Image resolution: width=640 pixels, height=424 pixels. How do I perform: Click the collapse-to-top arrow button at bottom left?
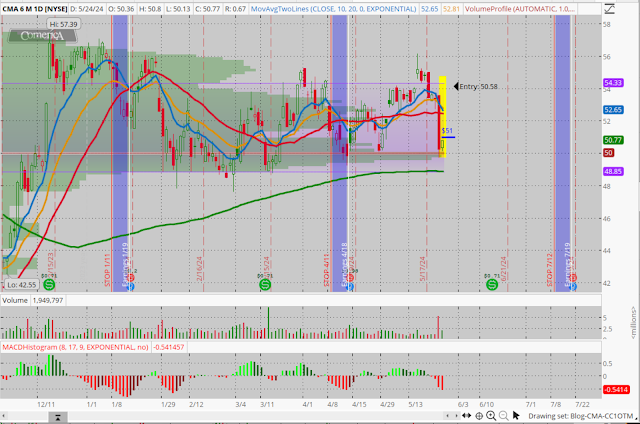point(58,417)
